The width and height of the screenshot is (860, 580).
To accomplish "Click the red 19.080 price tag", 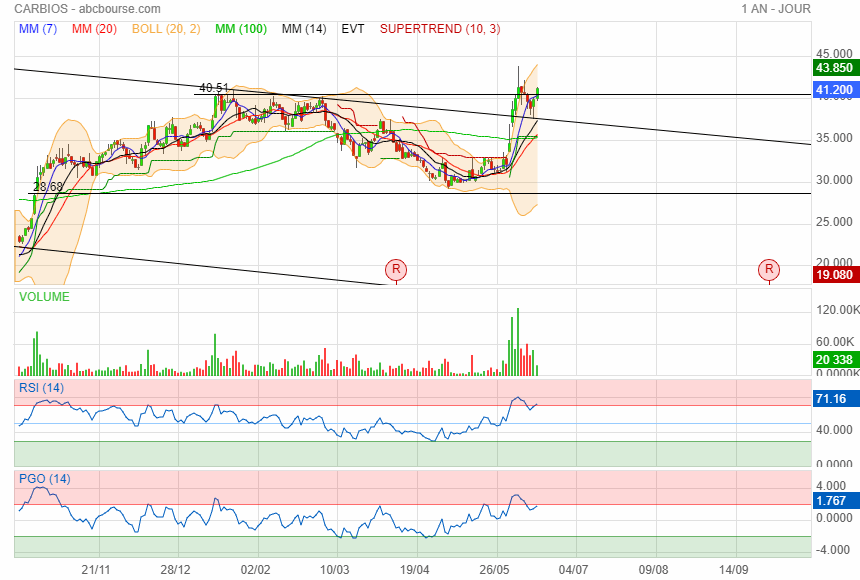I will (x=834, y=275).
